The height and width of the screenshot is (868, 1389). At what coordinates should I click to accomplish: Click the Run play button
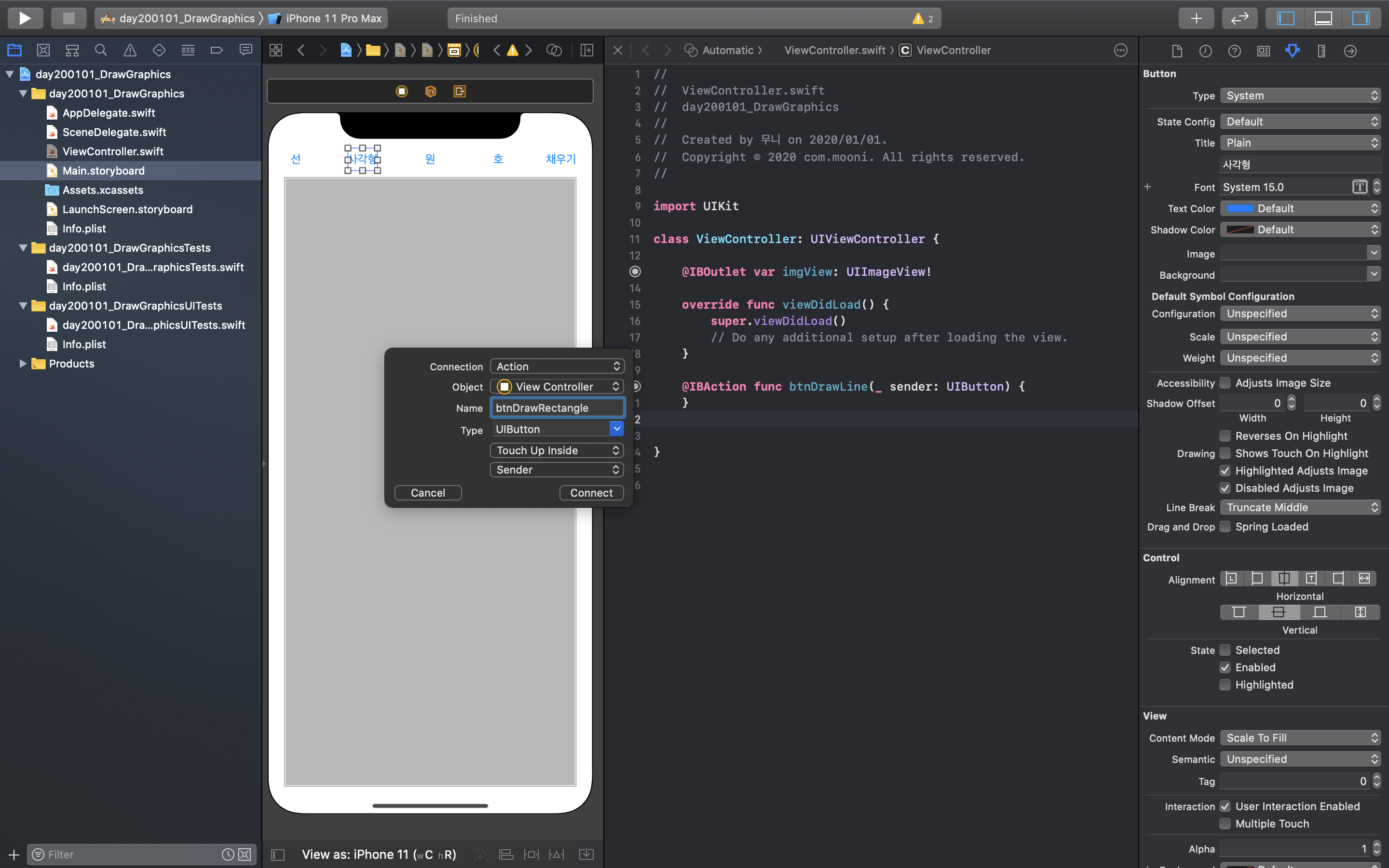(x=25, y=18)
